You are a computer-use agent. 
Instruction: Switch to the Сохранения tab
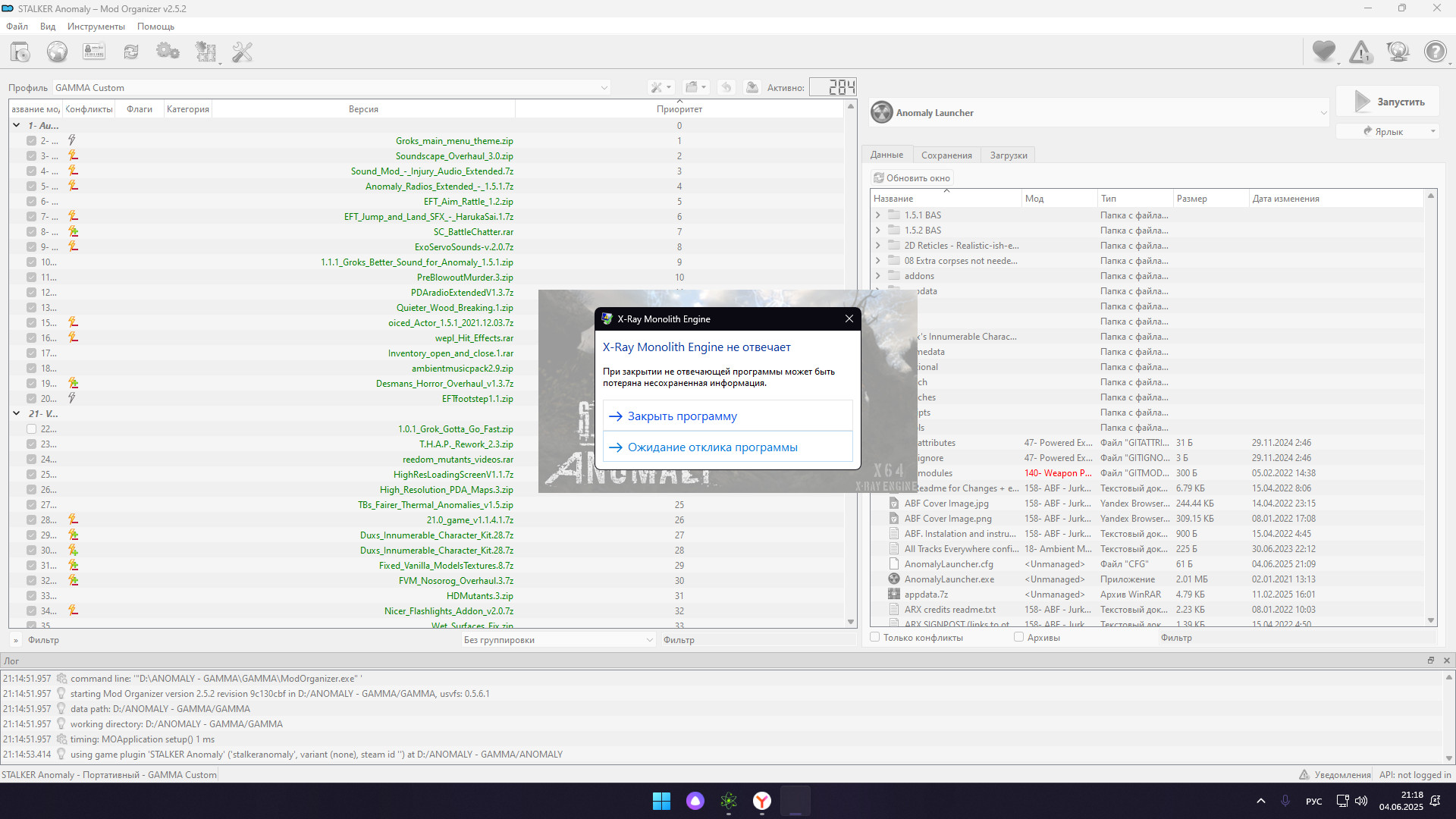pos(946,155)
